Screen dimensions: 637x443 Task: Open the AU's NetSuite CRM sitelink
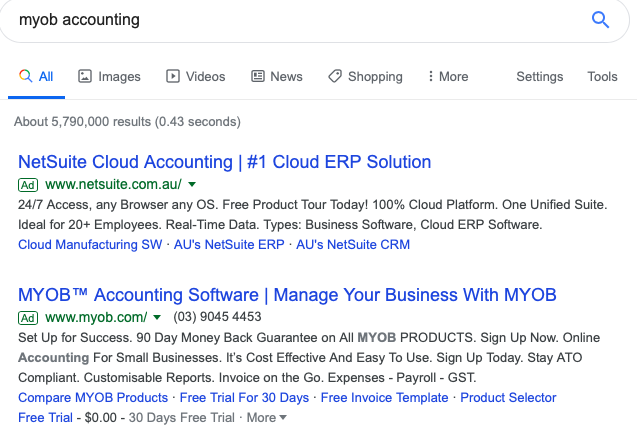[x=353, y=245]
